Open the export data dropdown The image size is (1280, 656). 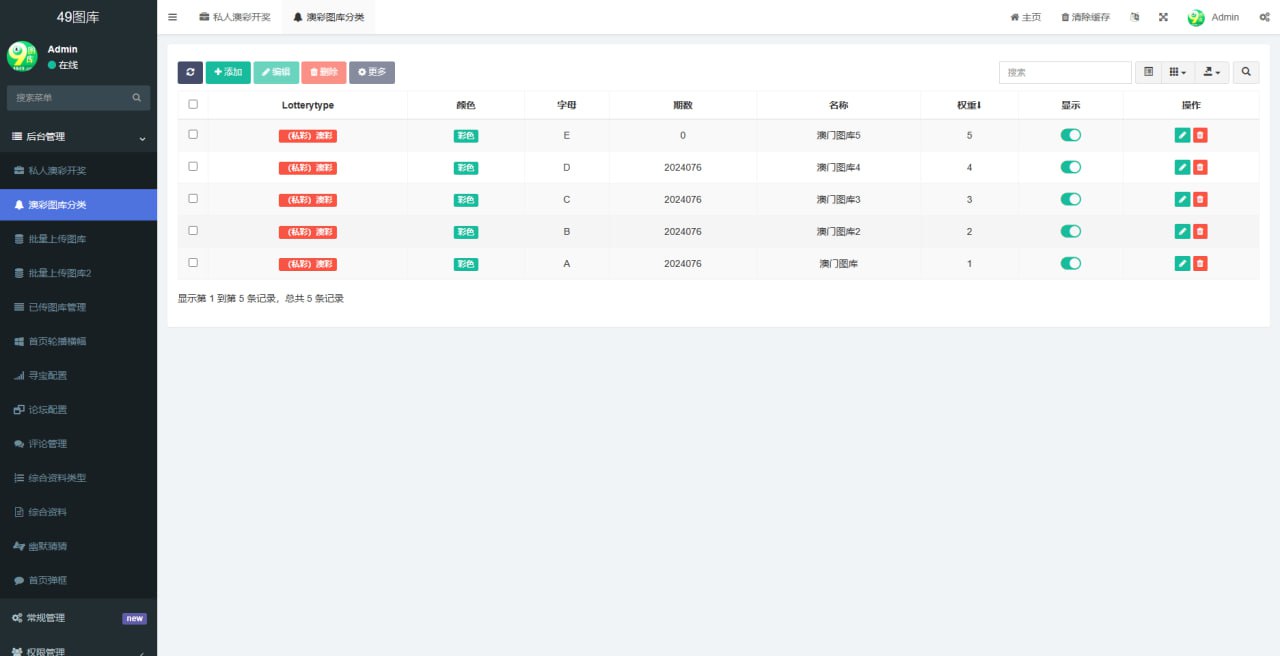pyautogui.click(x=1211, y=72)
